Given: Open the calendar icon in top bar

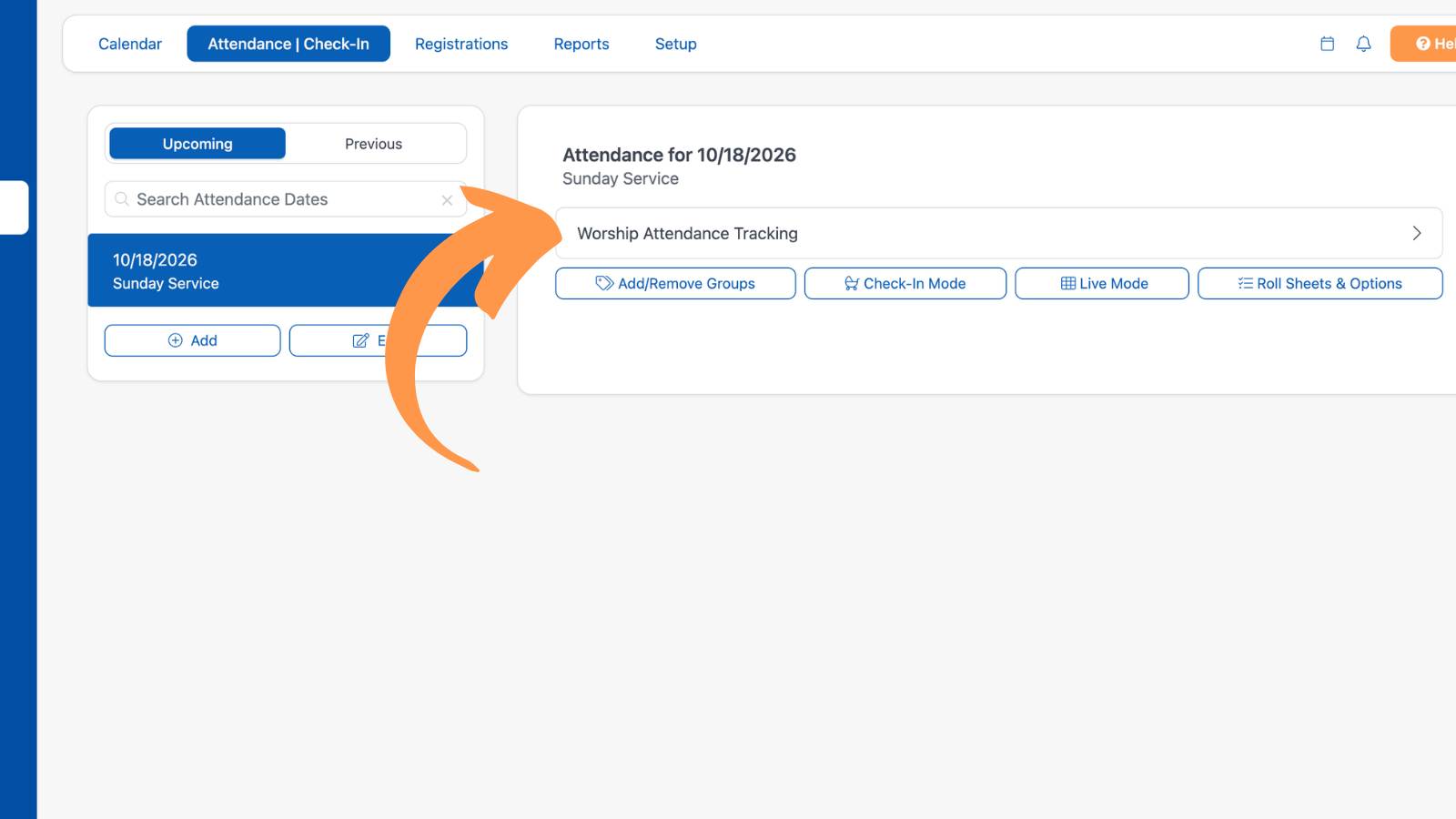Looking at the screenshot, I should 1327,44.
